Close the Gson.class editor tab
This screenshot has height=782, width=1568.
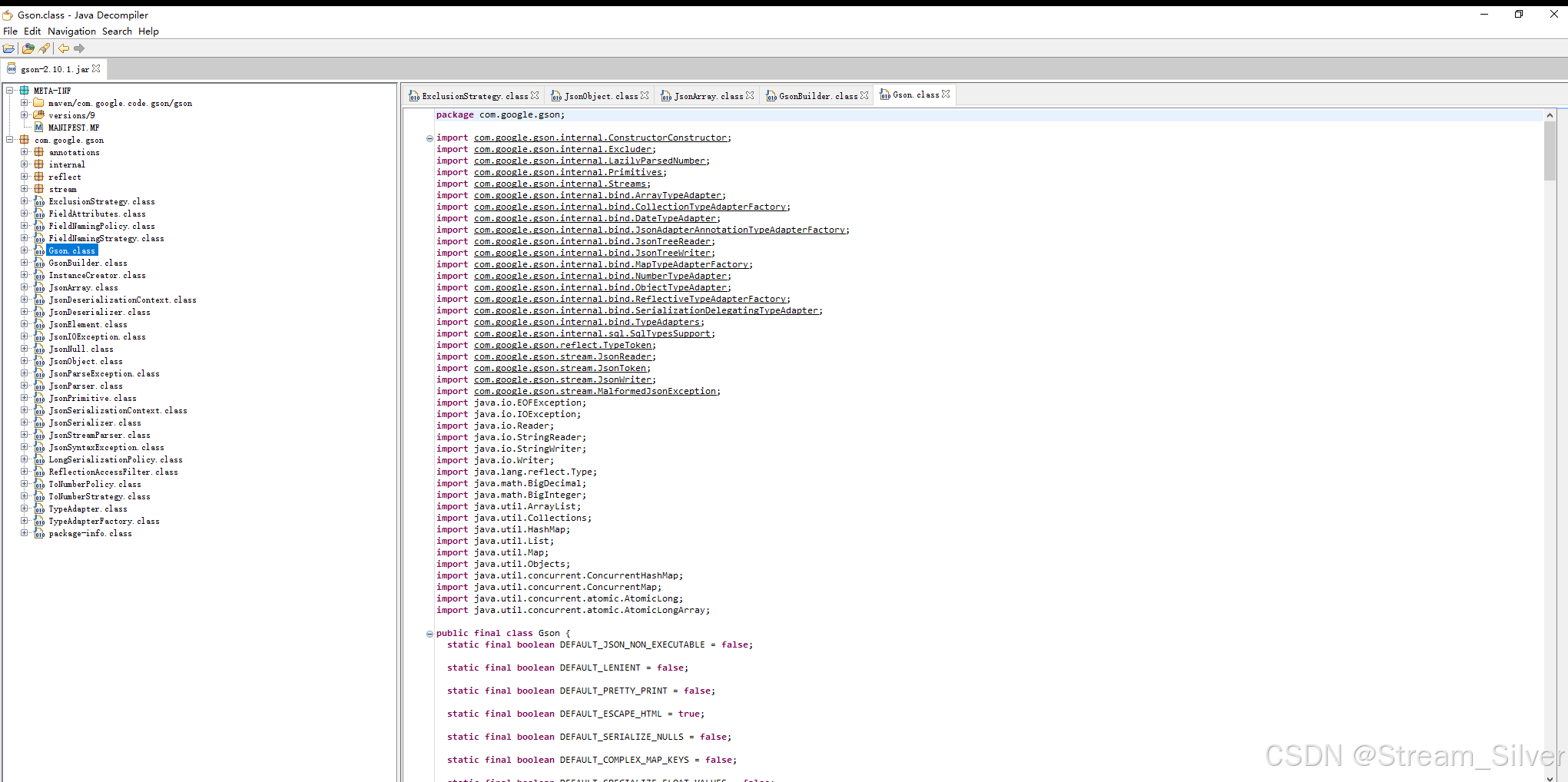[946, 94]
